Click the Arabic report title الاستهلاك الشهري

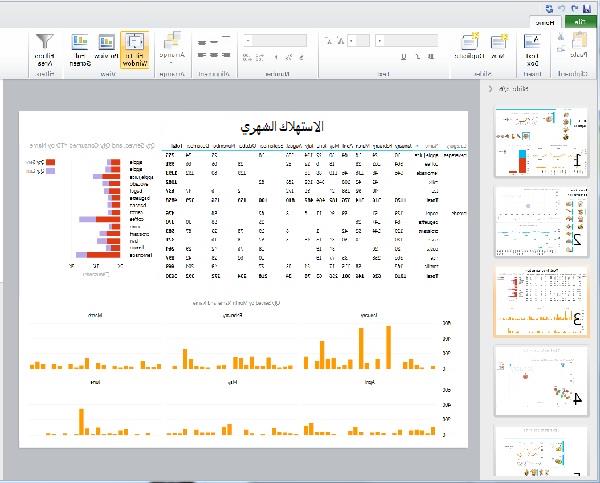point(282,127)
